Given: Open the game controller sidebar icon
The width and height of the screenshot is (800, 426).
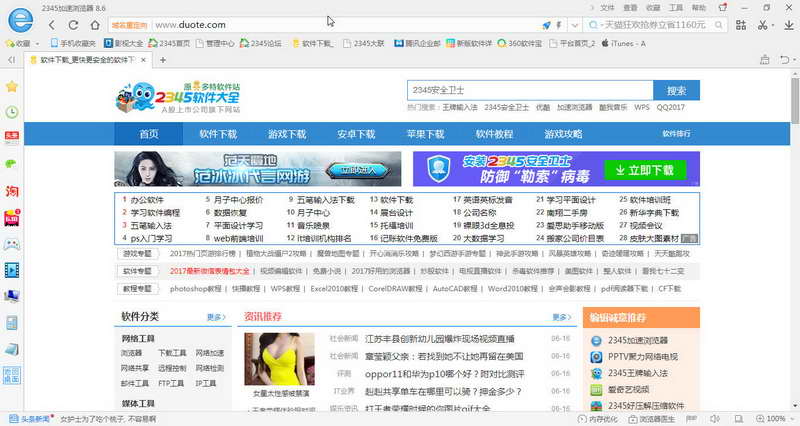Looking at the screenshot, I should pos(11,242).
